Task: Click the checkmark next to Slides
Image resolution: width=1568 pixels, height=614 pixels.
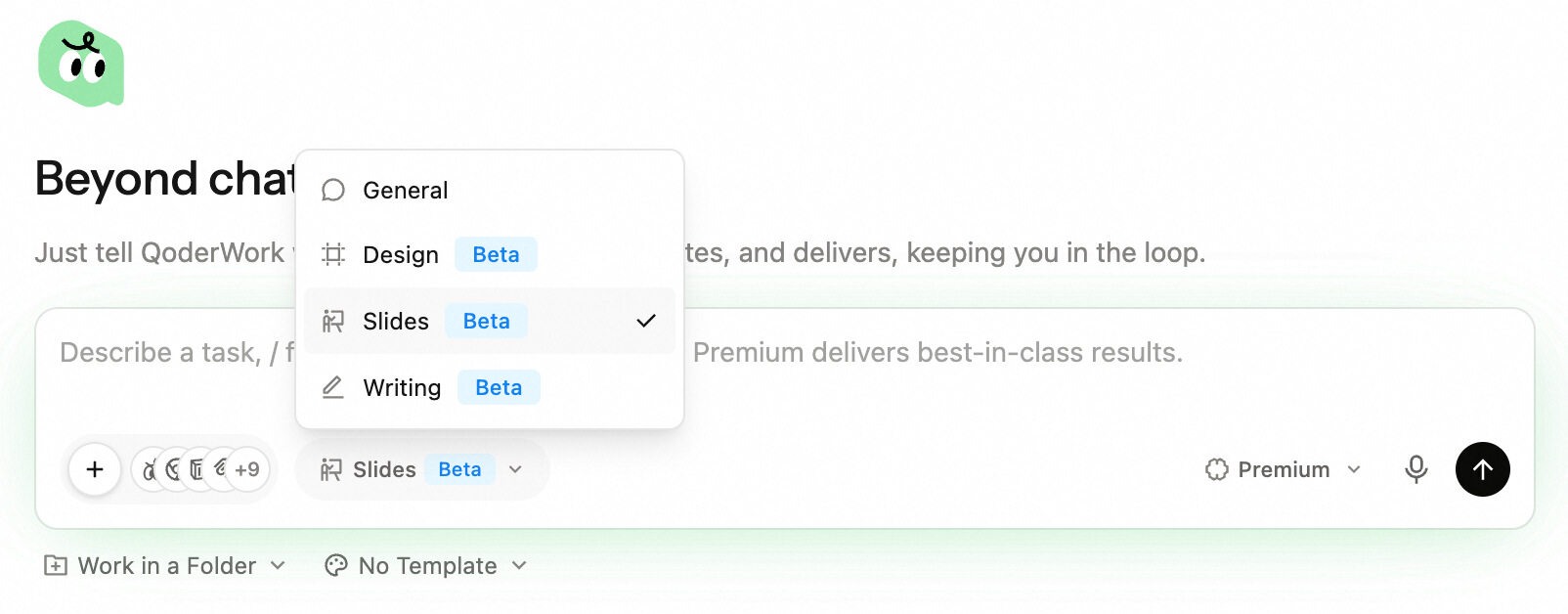Action: click(645, 321)
